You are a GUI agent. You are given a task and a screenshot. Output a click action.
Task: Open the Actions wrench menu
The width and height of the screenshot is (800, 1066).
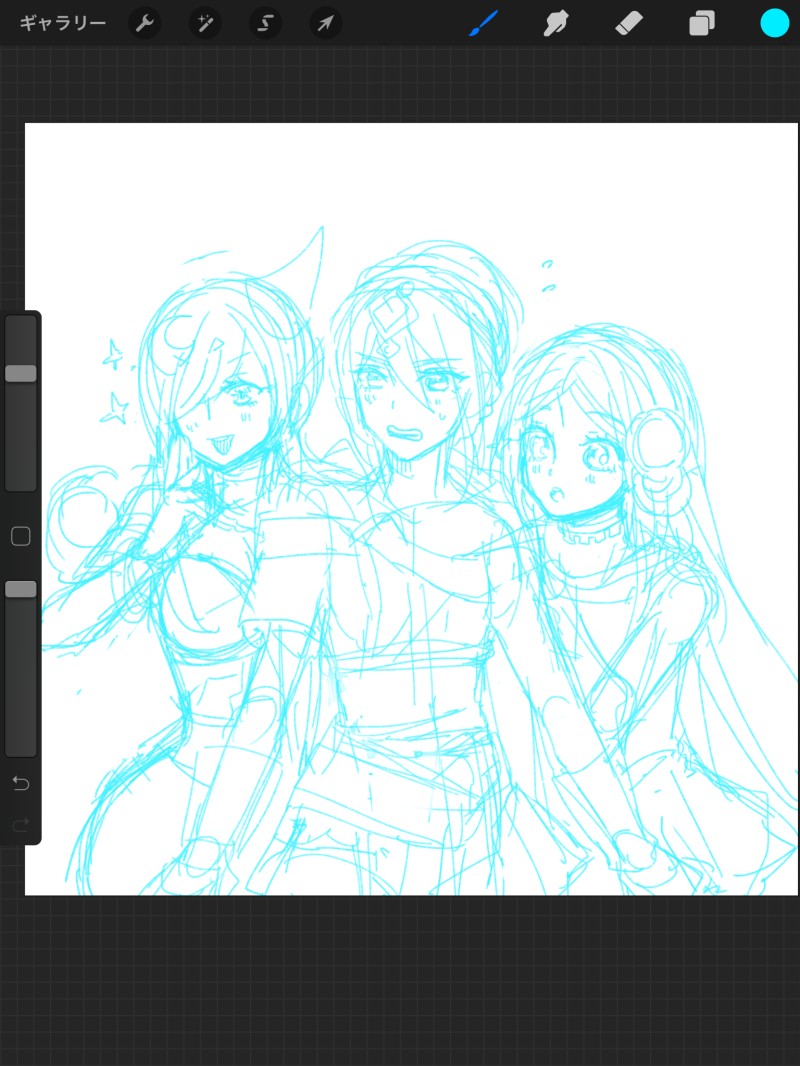[x=145, y=24]
